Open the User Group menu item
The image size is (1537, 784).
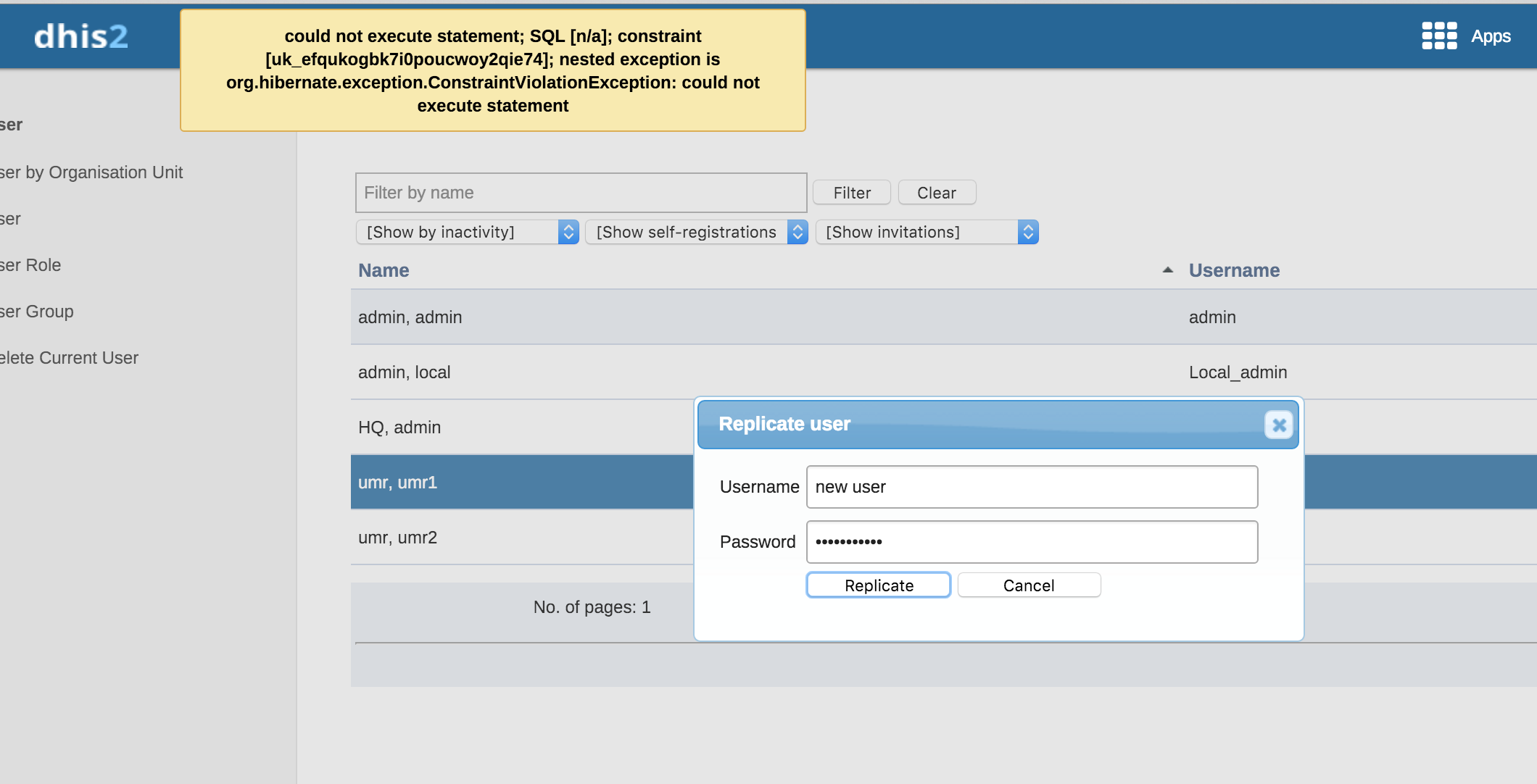[x=37, y=312]
